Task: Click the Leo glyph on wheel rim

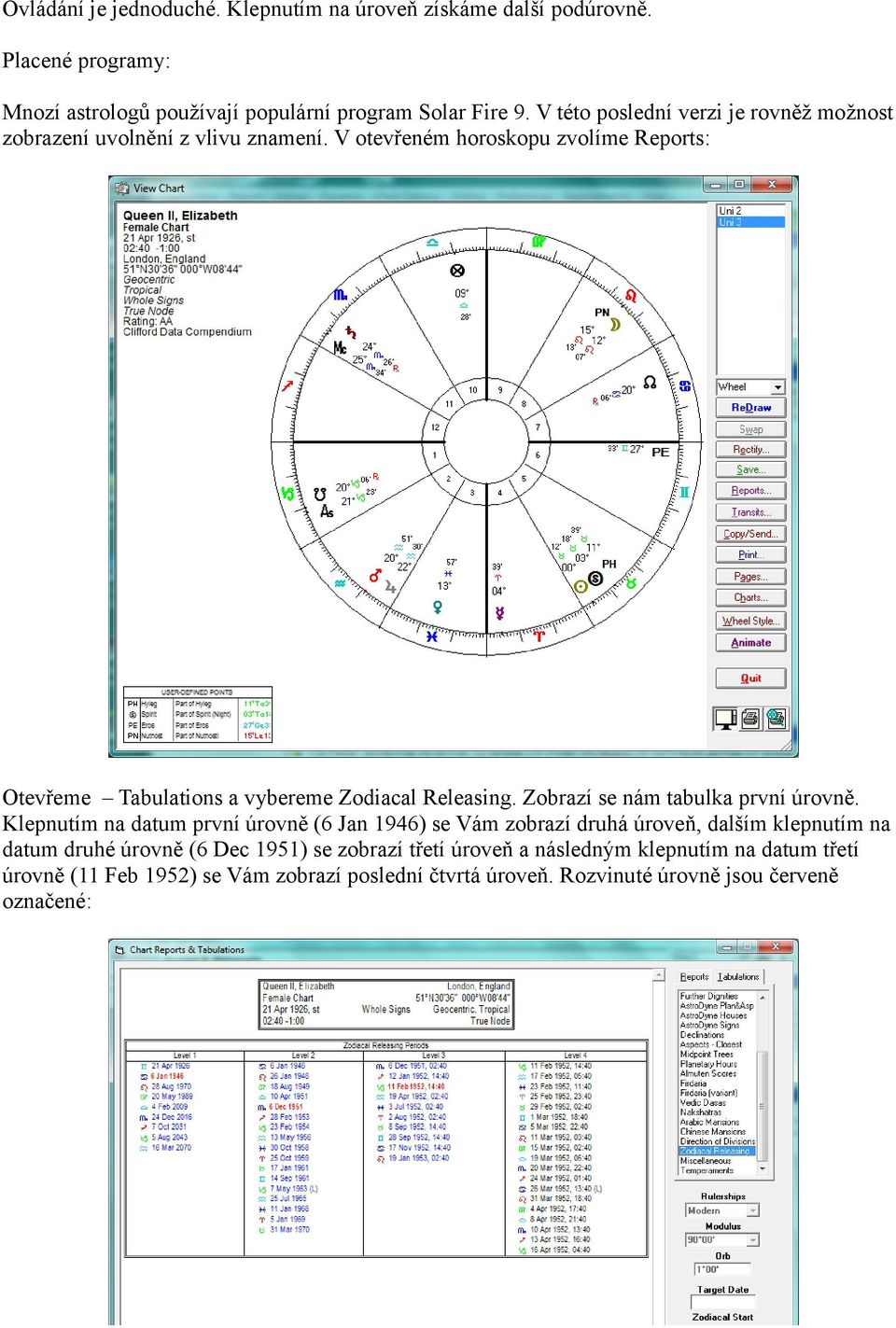Action: point(631,296)
